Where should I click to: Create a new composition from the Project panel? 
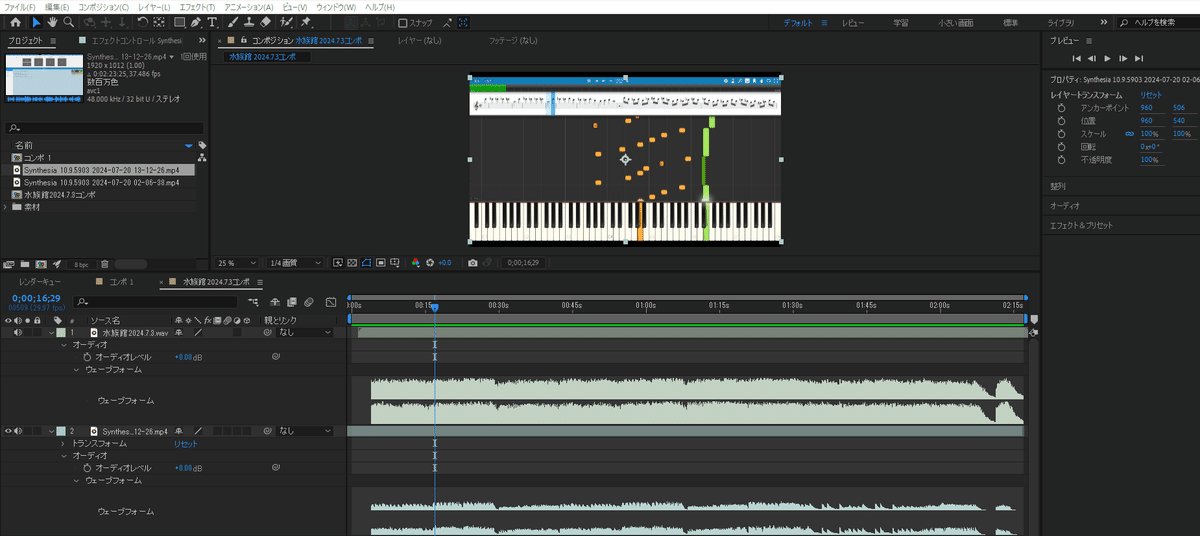point(40,263)
